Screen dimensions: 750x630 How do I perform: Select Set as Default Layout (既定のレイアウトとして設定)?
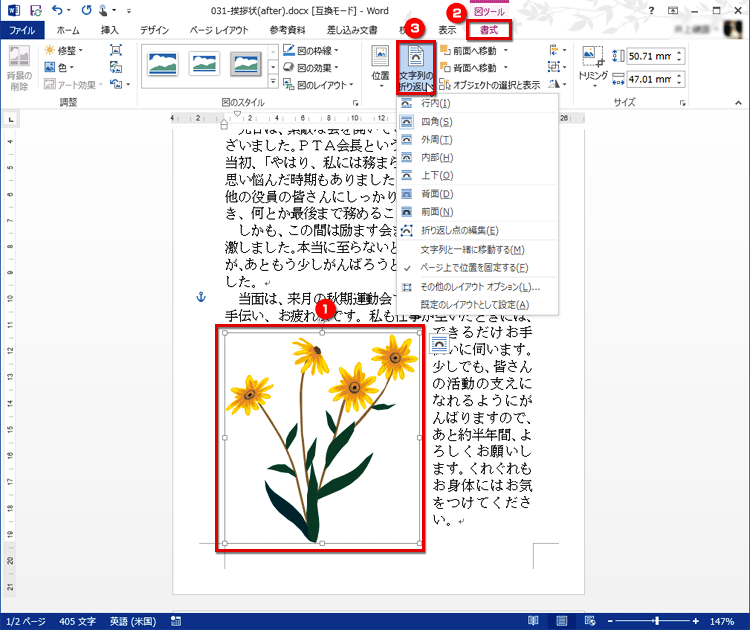(478, 305)
